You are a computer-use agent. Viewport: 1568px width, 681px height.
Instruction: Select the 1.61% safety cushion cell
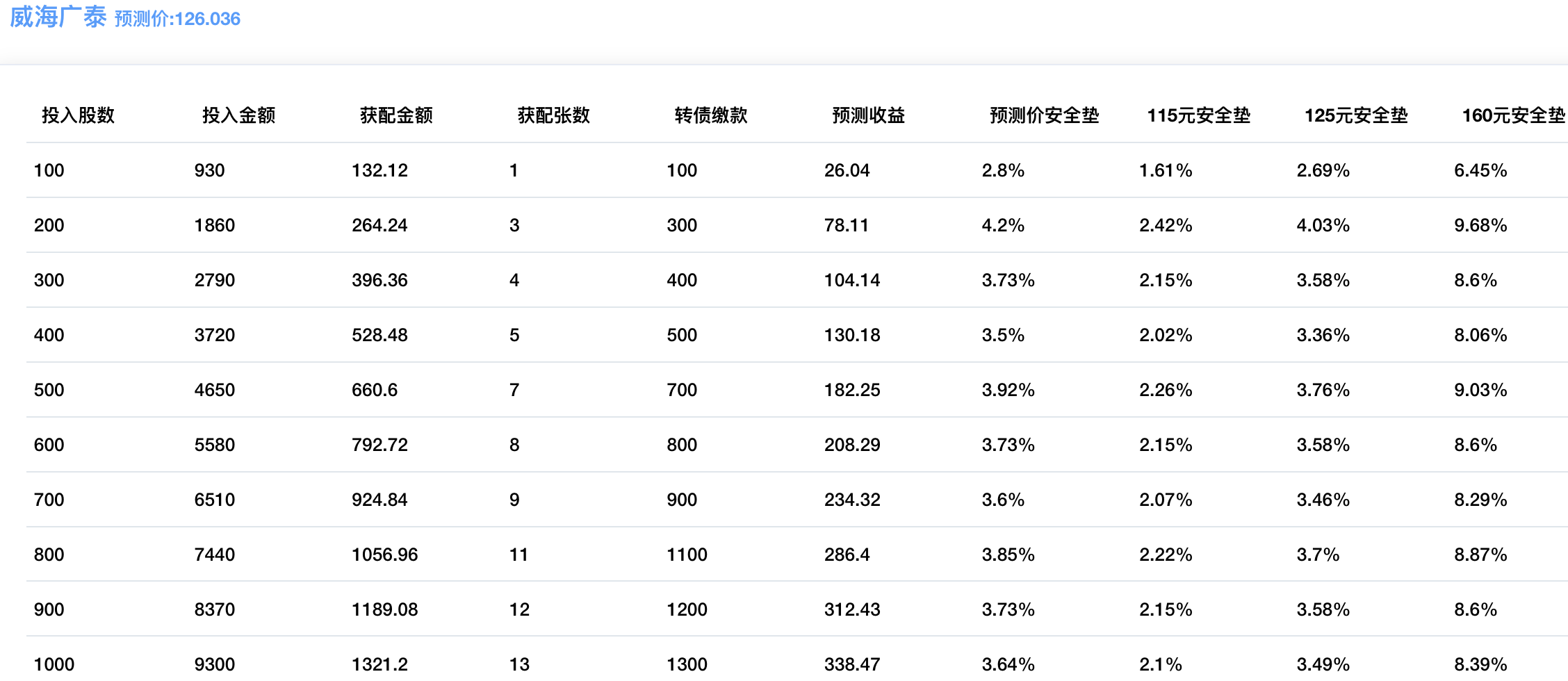[x=1166, y=170]
